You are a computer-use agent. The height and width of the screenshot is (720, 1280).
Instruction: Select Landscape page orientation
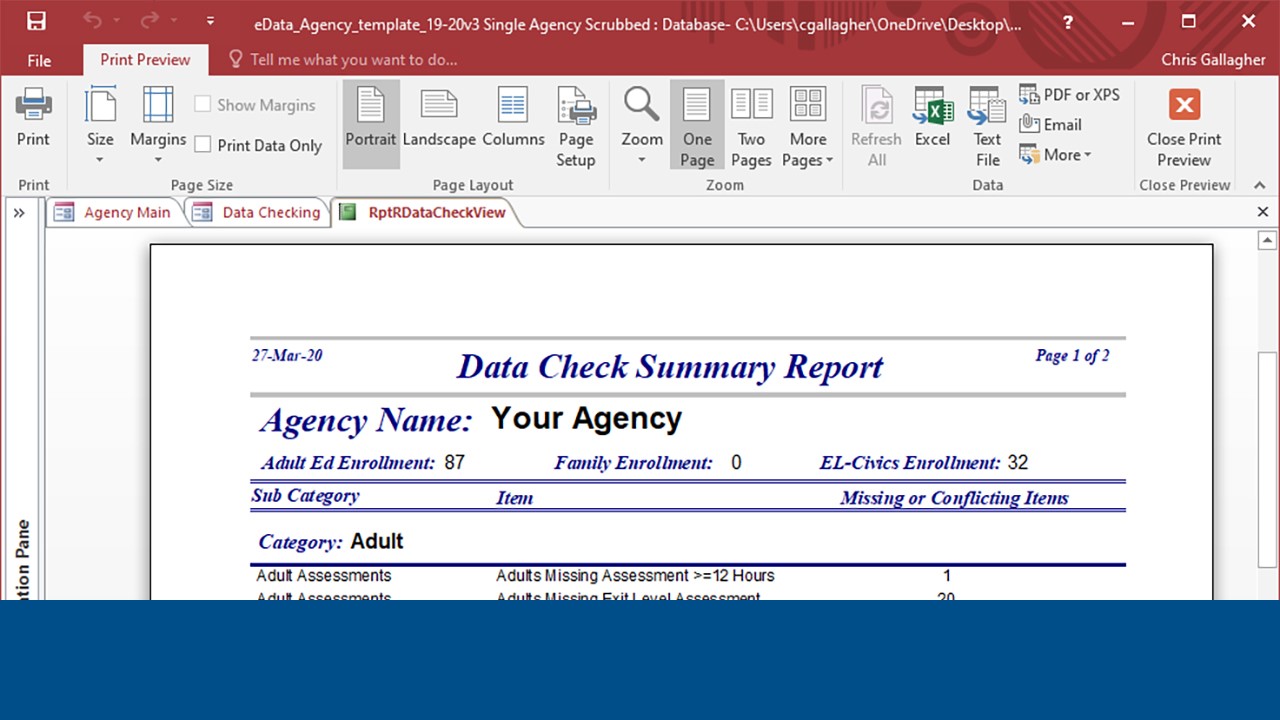point(439,118)
